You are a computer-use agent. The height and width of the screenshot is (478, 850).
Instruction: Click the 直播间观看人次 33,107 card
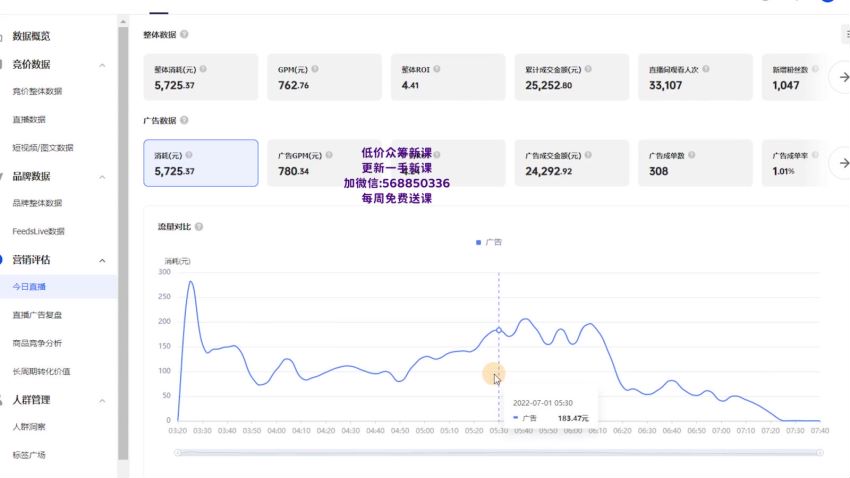[696, 77]
